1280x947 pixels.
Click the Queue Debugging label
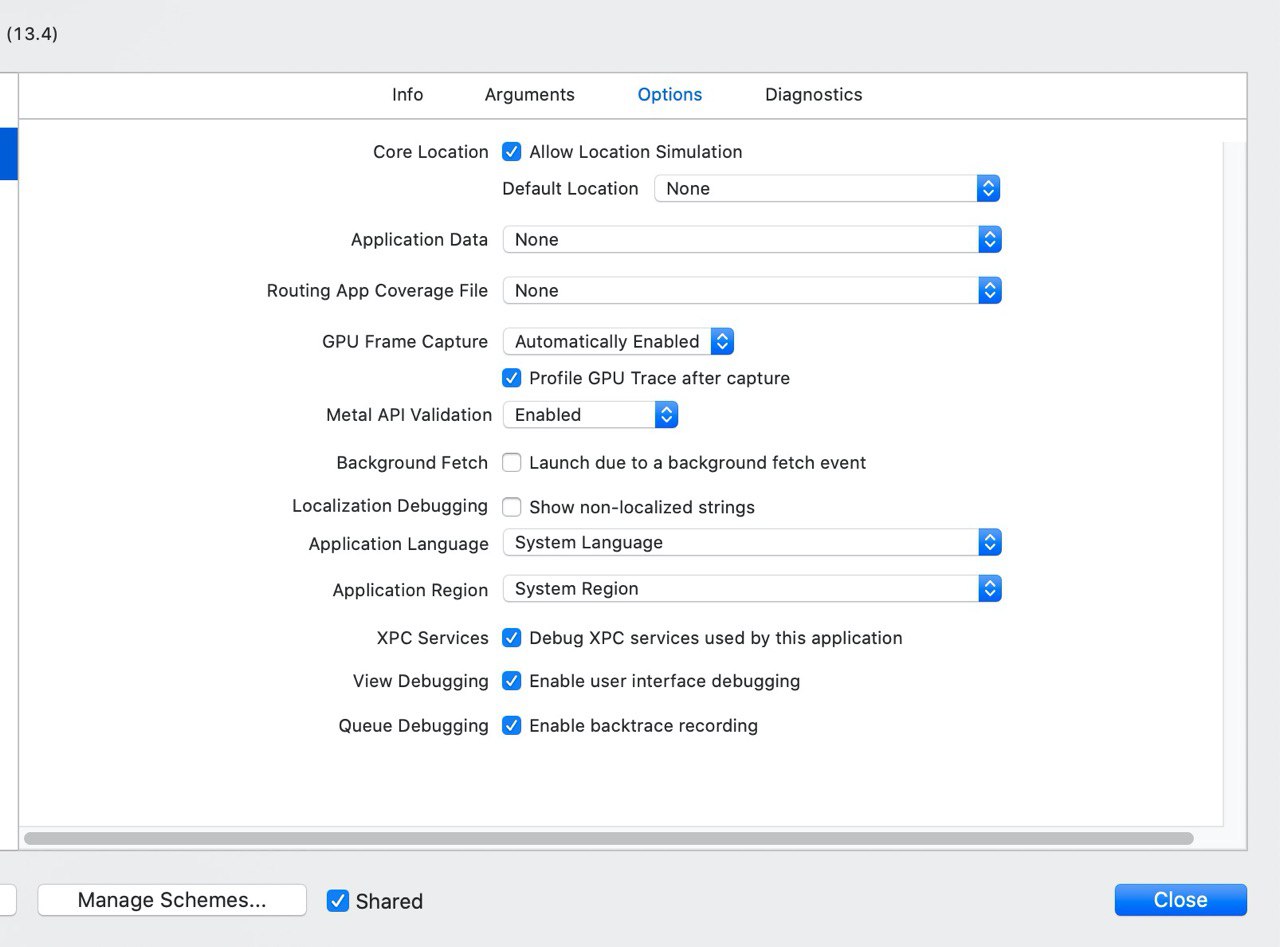point(413,726)
